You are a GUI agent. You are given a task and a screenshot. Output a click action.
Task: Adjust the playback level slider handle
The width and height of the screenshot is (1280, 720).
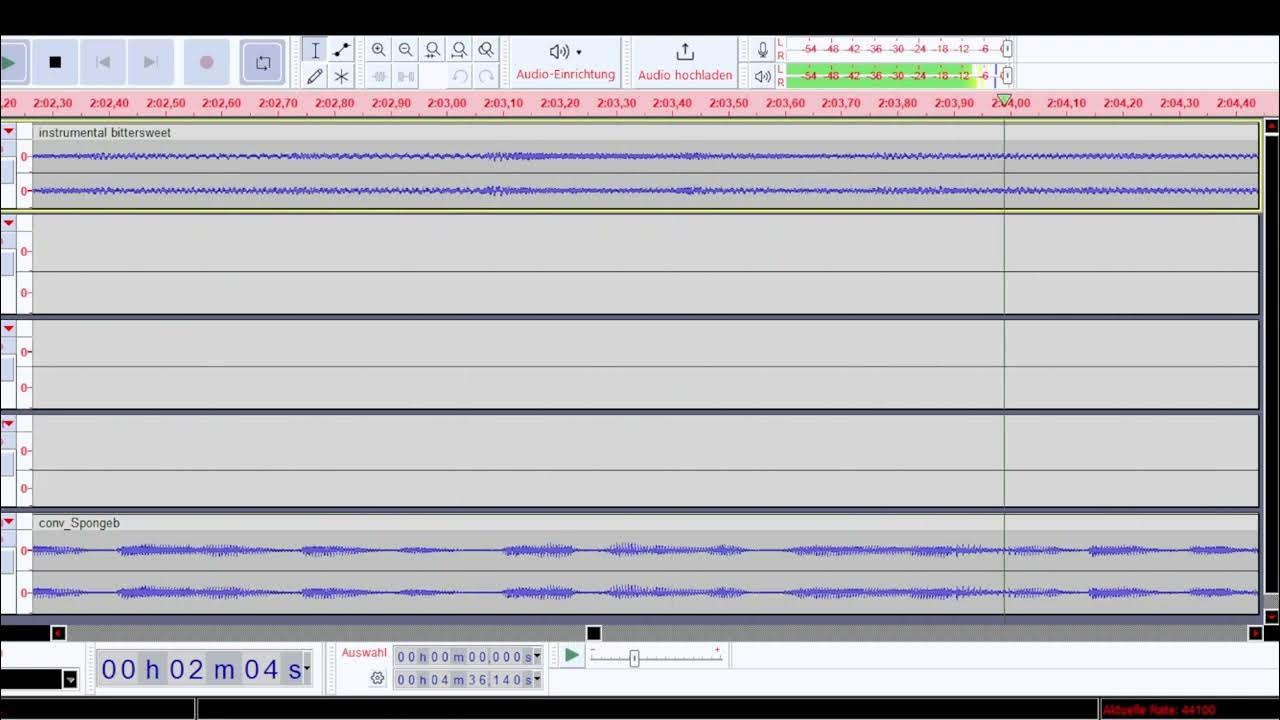click(x=1007, y=75)
